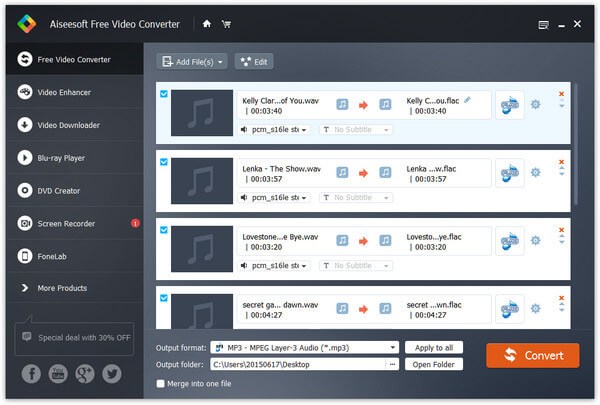
Task: Remove secret garden file with X
Action: pos(561,298)
